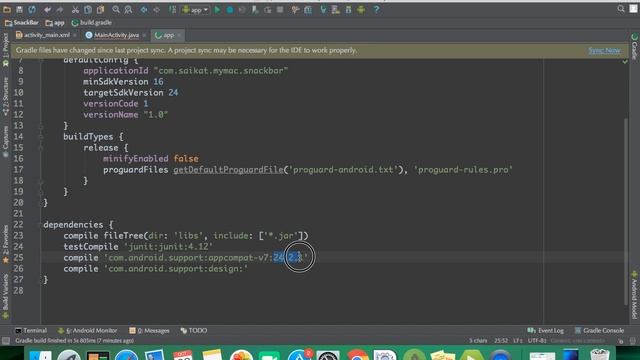The height and width of the screenshot is (360, 640).
Task: Click the Open folder toolbar icon
Action: (7, 9)
